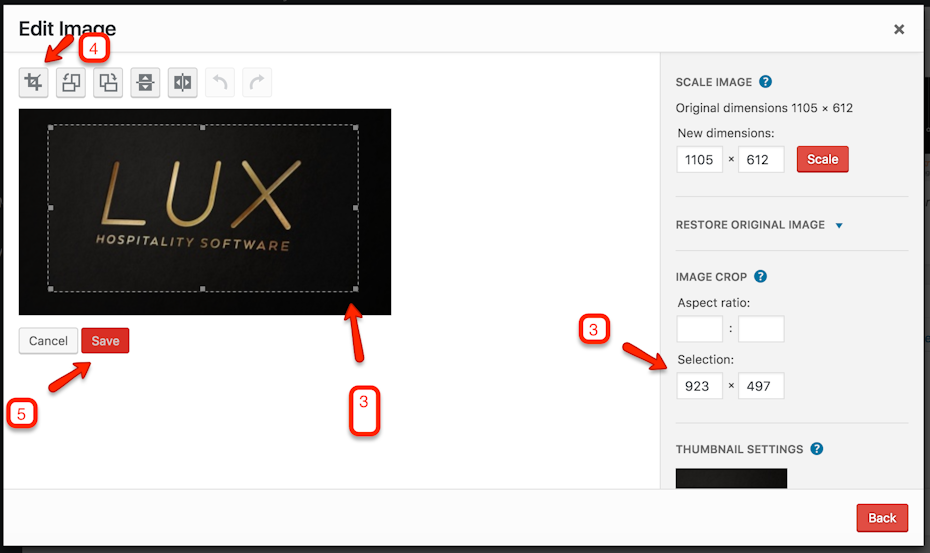Save the cropped image

click(105, 341)
